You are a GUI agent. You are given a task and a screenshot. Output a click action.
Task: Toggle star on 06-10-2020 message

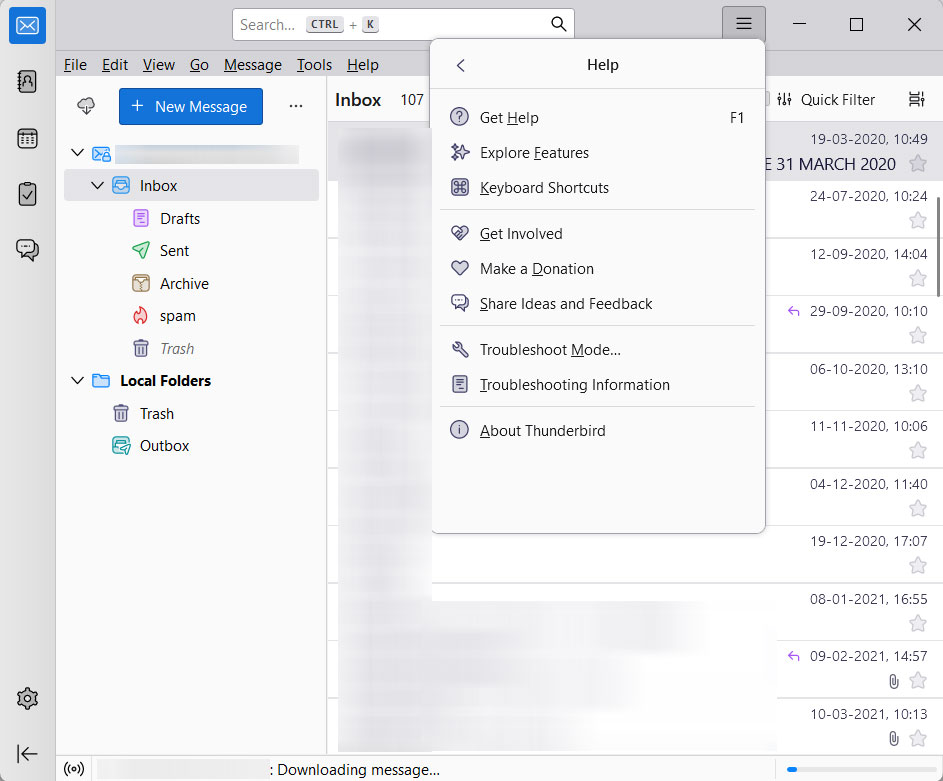pyautogui.click(x=917, y=394)
